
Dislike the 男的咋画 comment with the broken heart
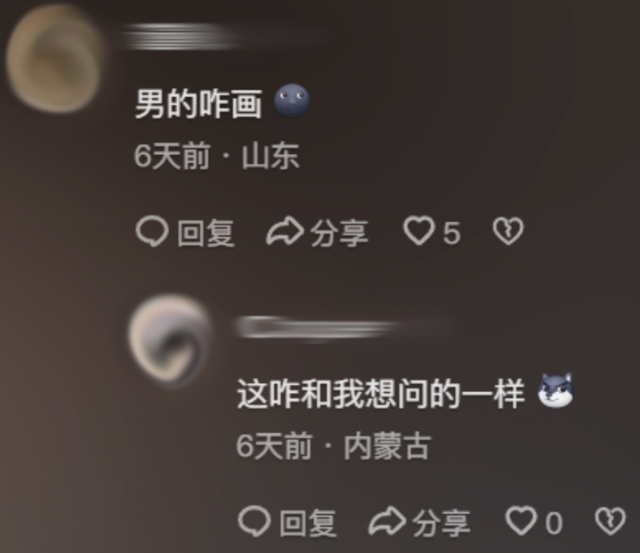tap(508, 231)
